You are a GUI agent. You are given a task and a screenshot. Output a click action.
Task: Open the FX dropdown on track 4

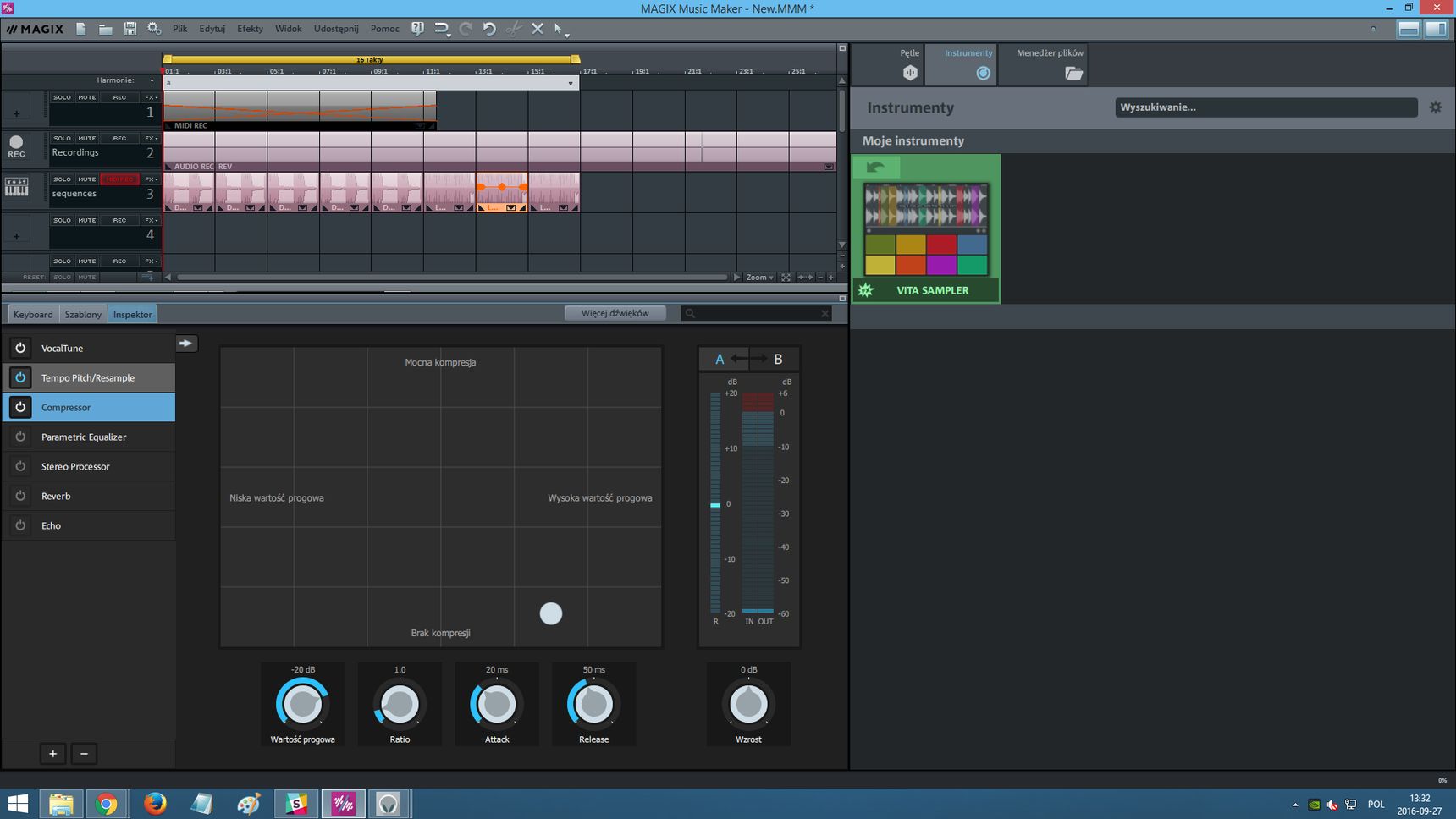pyautogui.click(x=151, y=220)
